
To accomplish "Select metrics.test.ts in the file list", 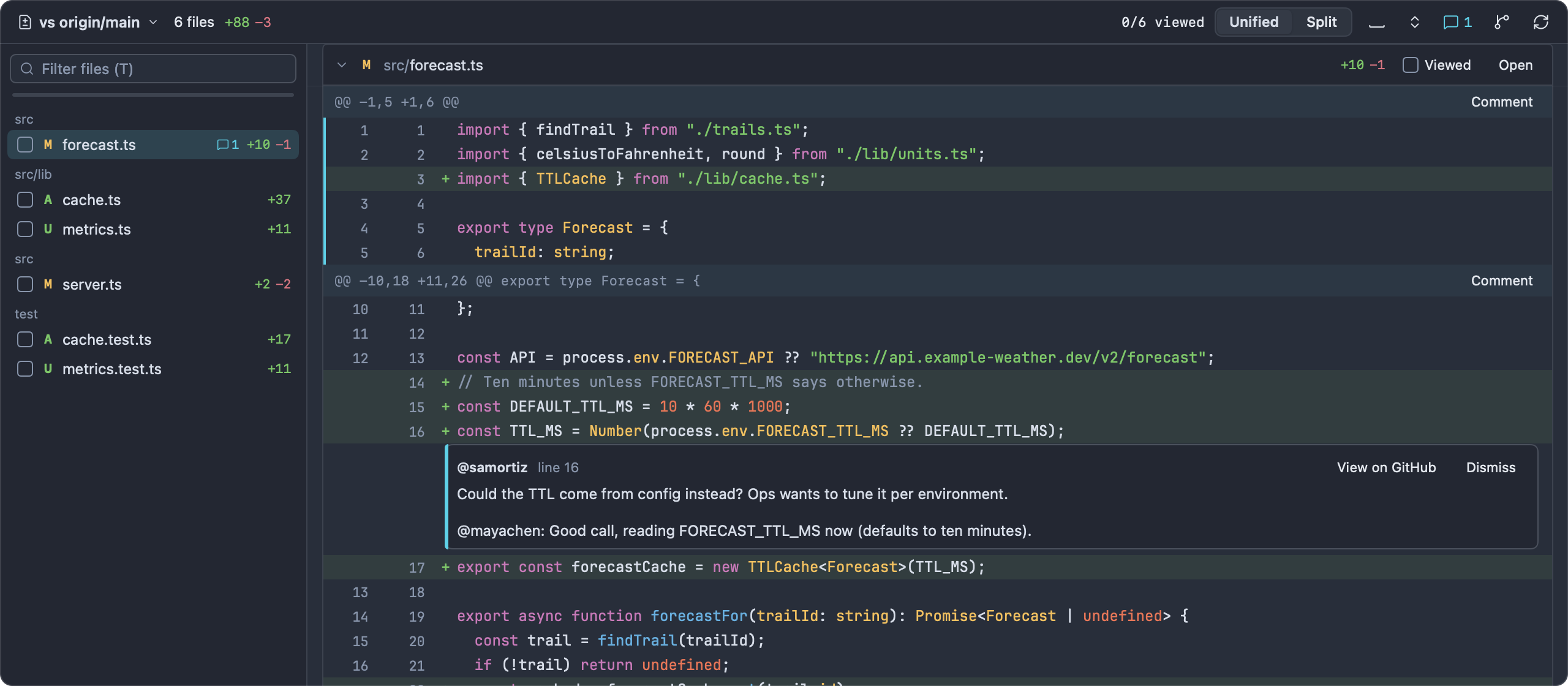I will pyautogui.click(x=153, y=369).
